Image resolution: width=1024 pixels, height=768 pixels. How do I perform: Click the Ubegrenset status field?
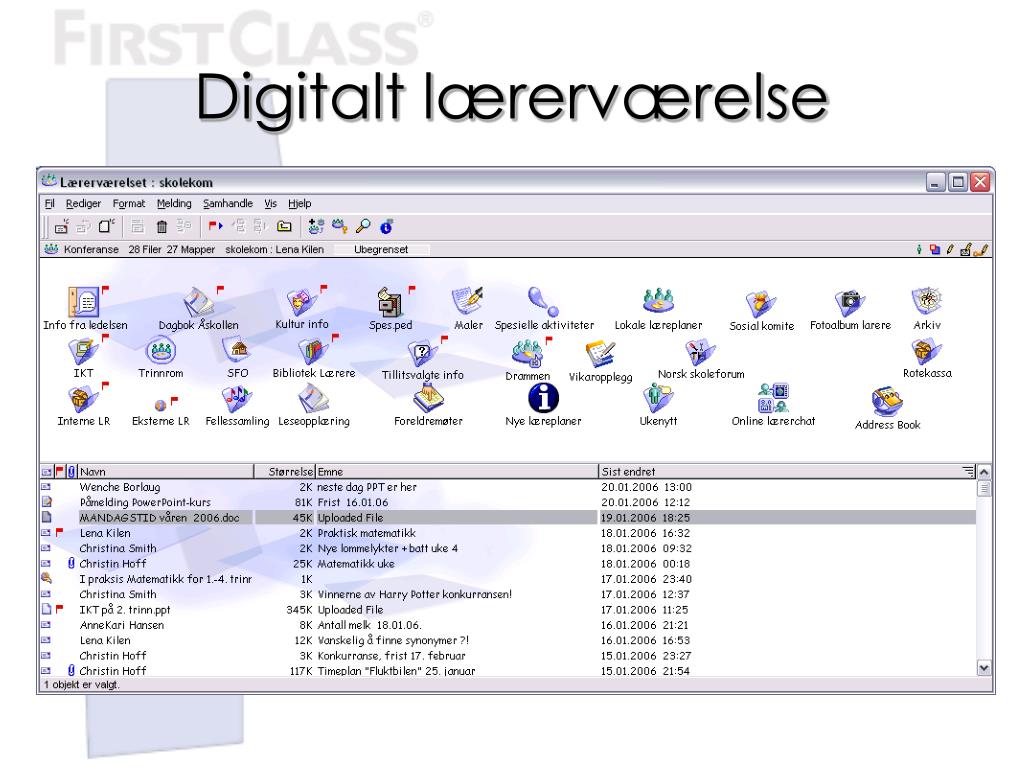click(381, 249)
